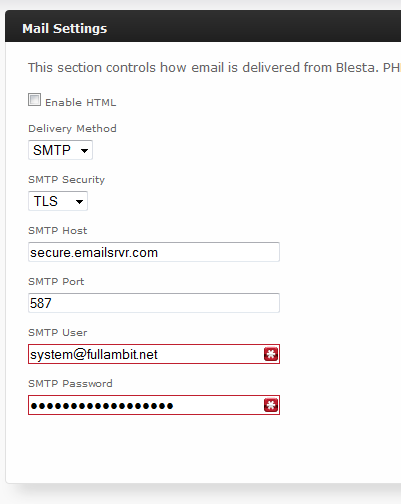Click the SMTP Host label
The image size is (401, 504).
coord(58,231)
